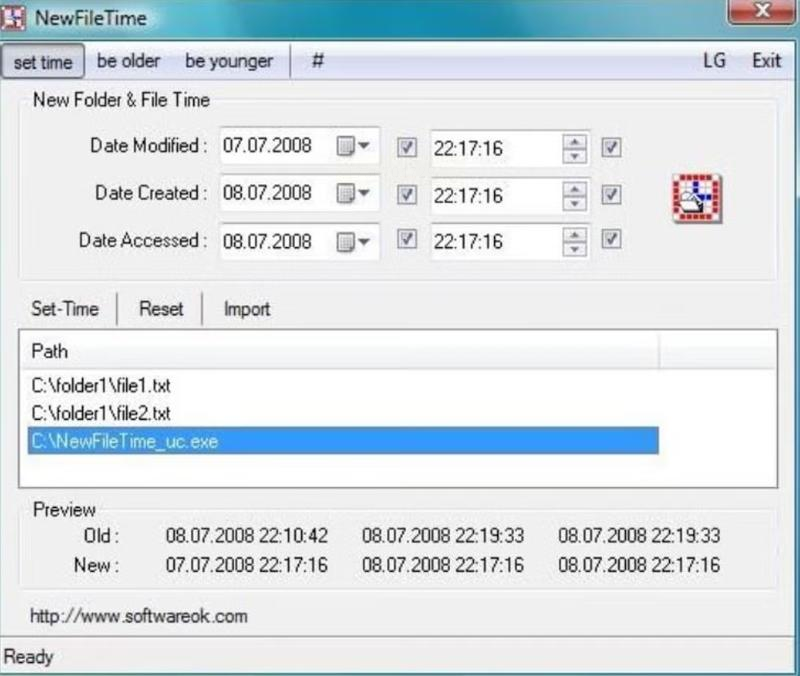Toggle the Date Accessed date checkbox
Viewport: 800px width, 676px height.
407,239
